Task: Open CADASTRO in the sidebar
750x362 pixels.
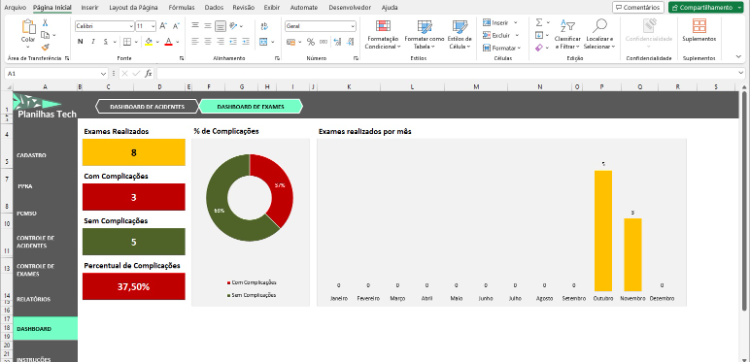Action: click(32, 155)
